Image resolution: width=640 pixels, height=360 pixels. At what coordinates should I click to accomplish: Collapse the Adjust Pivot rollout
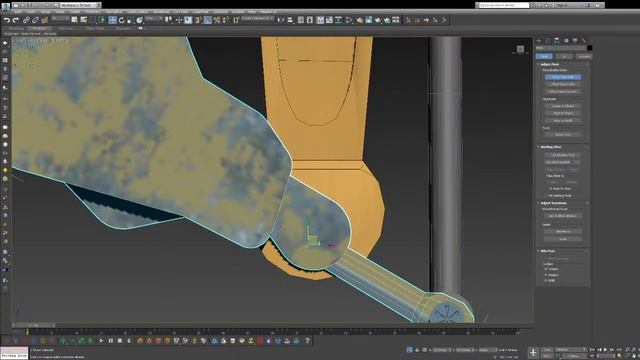[x=549, y=64]
